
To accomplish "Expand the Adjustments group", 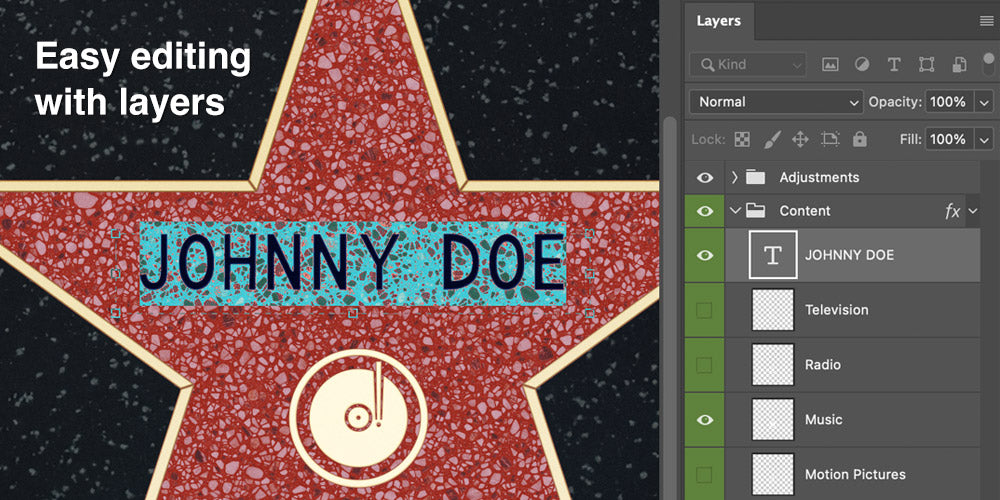I will pyautogui.click(x=735, y=178).
